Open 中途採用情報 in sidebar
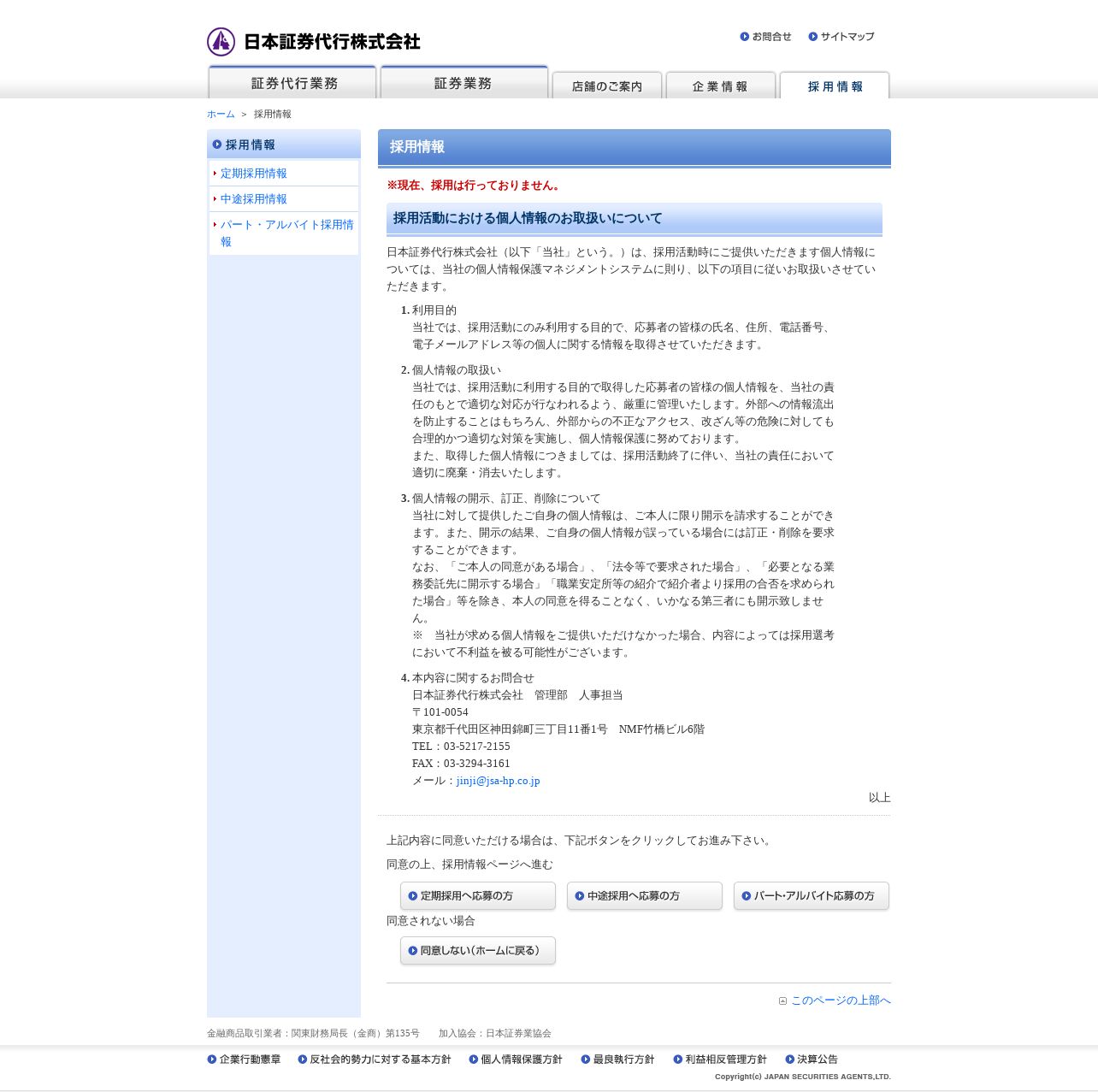The image size is (1098, 1092). [x=254, y=199]
